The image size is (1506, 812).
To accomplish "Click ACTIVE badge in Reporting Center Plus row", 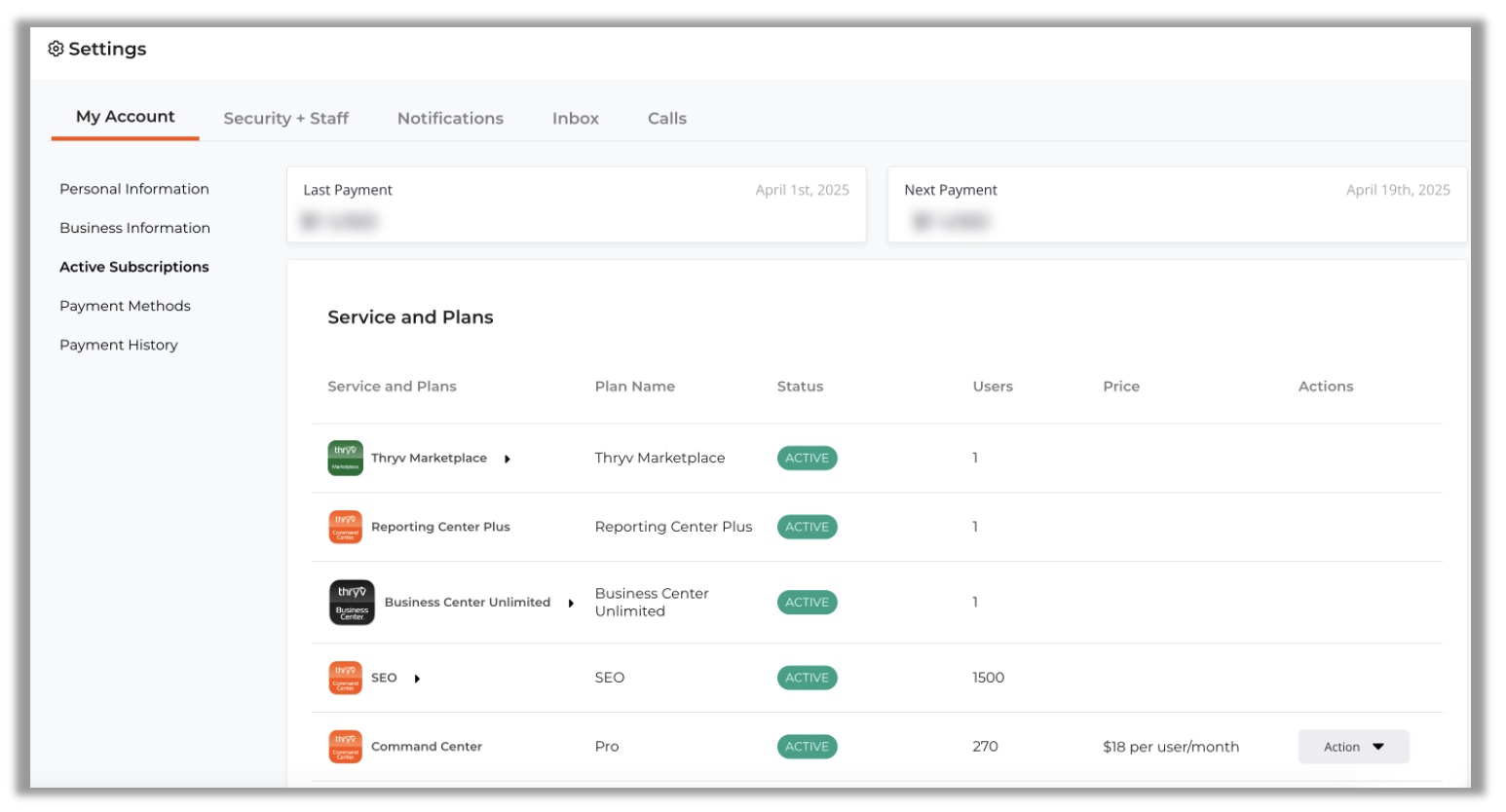I will 808,528.
